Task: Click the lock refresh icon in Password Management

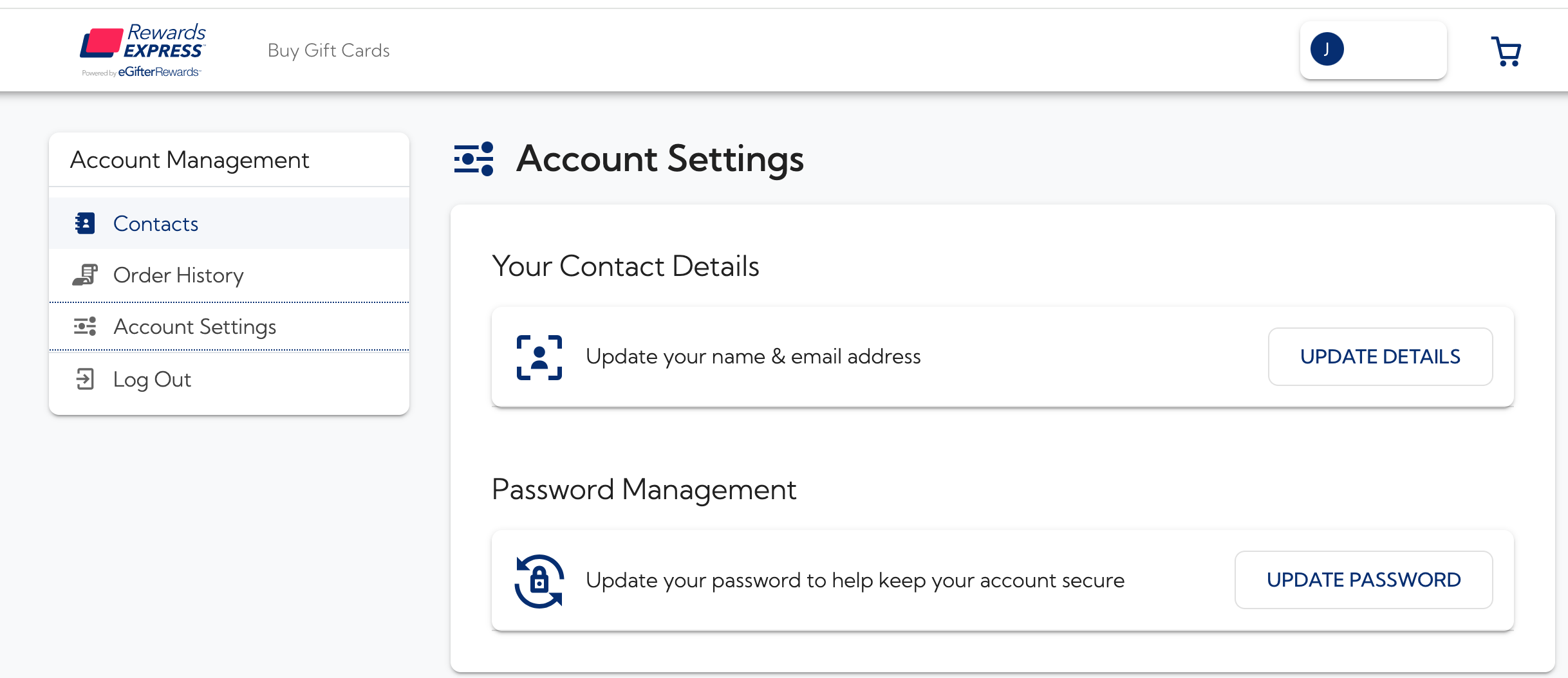Action: pos(539,580)
